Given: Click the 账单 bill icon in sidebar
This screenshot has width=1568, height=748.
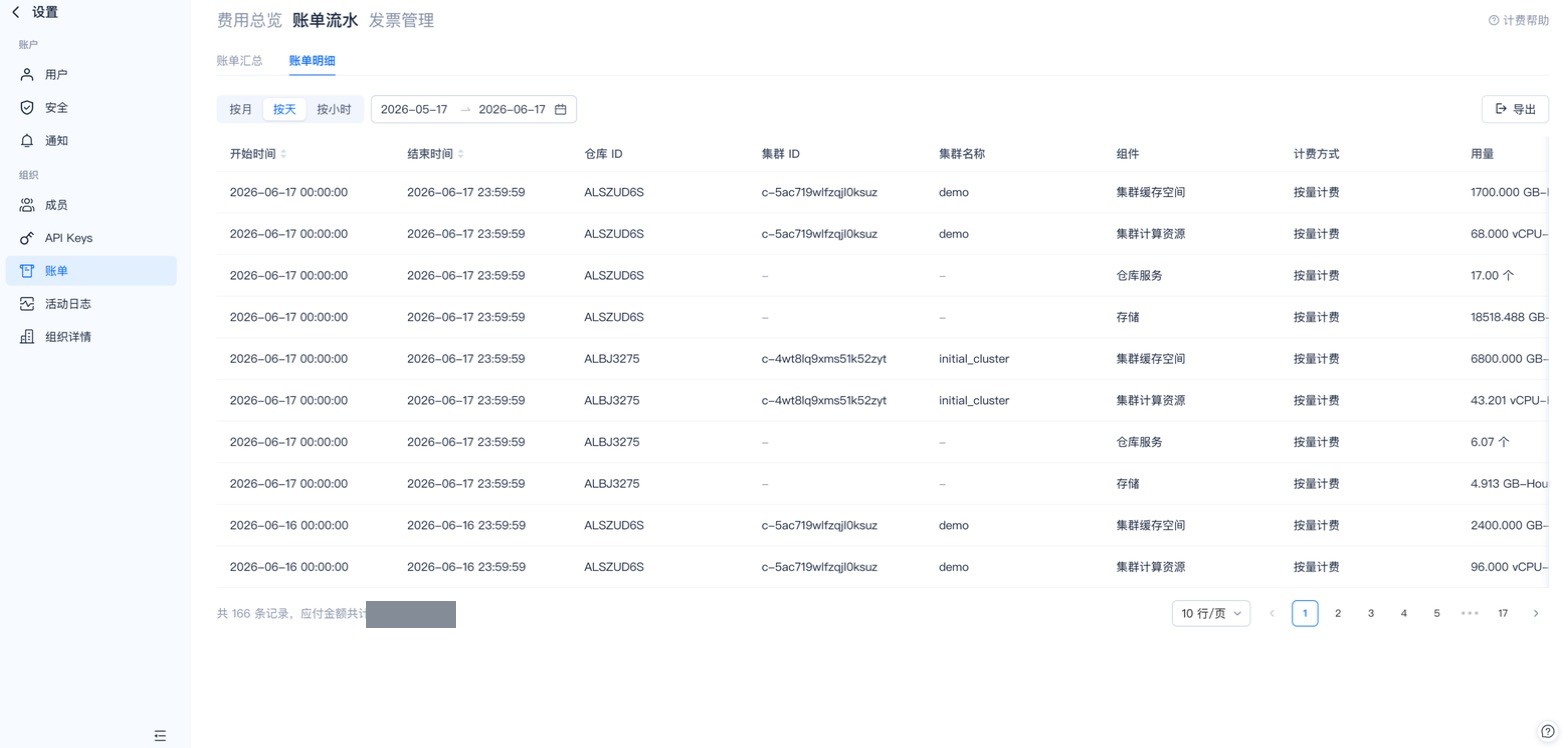Looking at the screenshot, I should 27,271.
